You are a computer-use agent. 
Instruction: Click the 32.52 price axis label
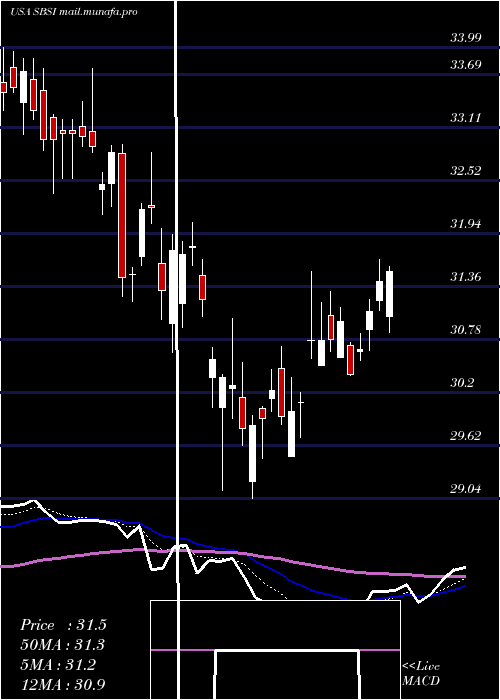click(x=466, y=171)
